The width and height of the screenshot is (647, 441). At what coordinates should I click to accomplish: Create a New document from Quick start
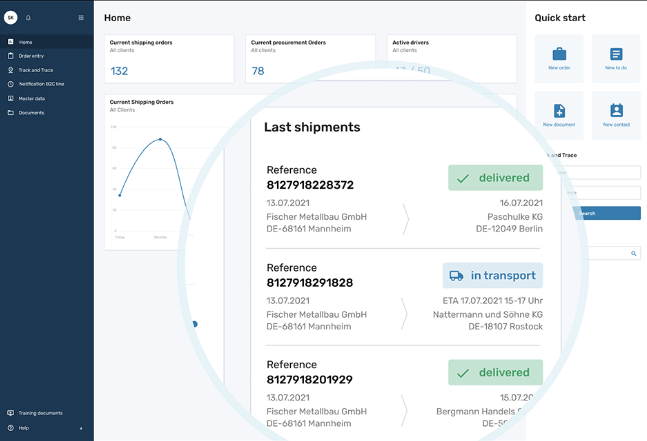pyautogui.click(x=559, y=116)
